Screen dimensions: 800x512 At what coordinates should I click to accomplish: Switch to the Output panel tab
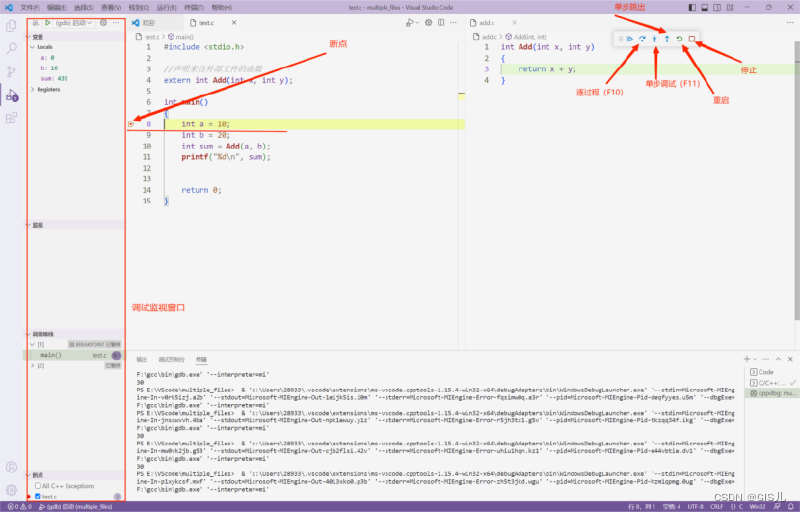(x=142, y=360)
